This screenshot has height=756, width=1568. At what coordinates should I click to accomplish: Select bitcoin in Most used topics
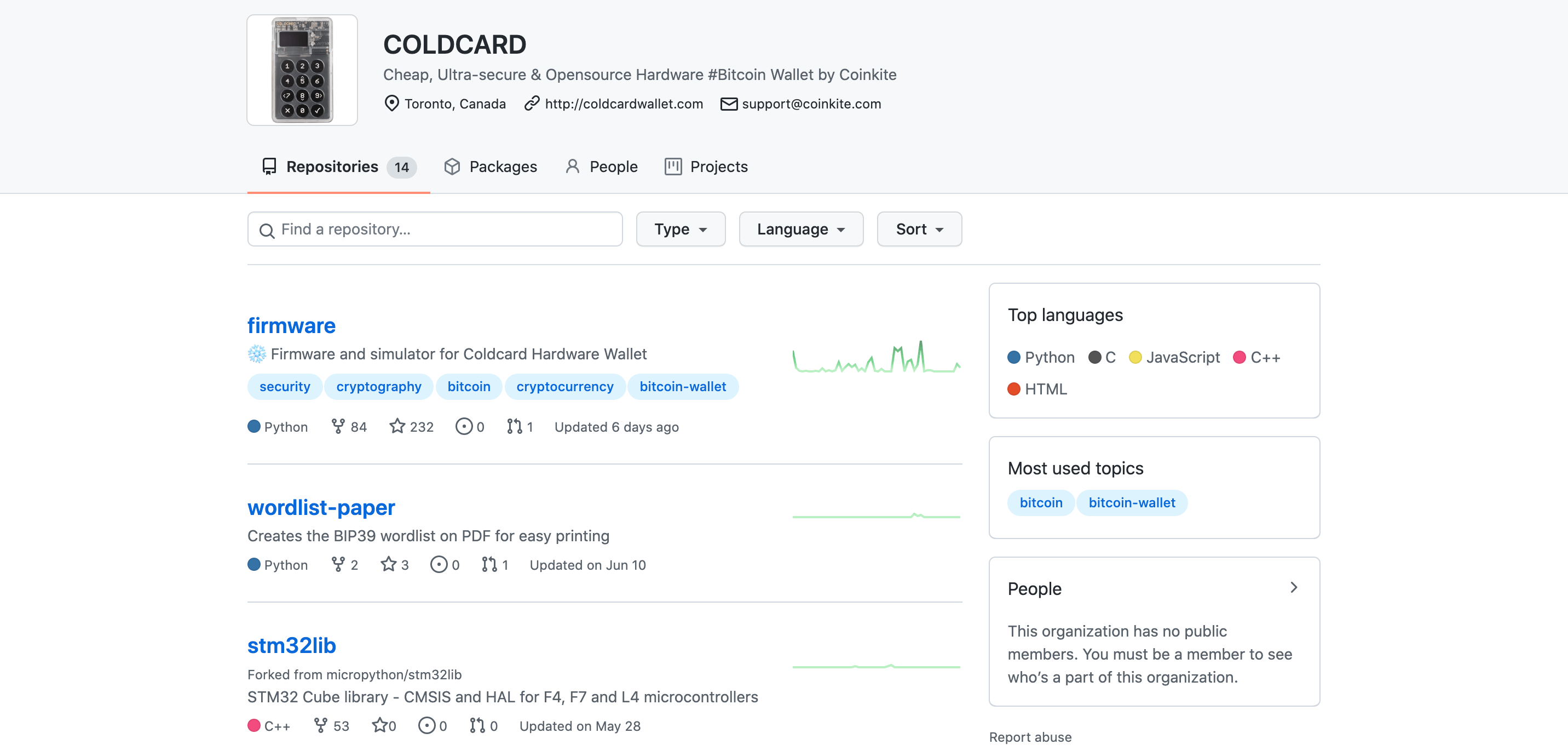tap(1041, 503)
